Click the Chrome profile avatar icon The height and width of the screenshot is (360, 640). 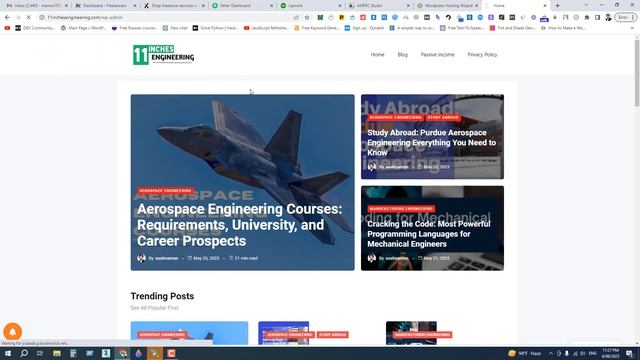[608, 18]
